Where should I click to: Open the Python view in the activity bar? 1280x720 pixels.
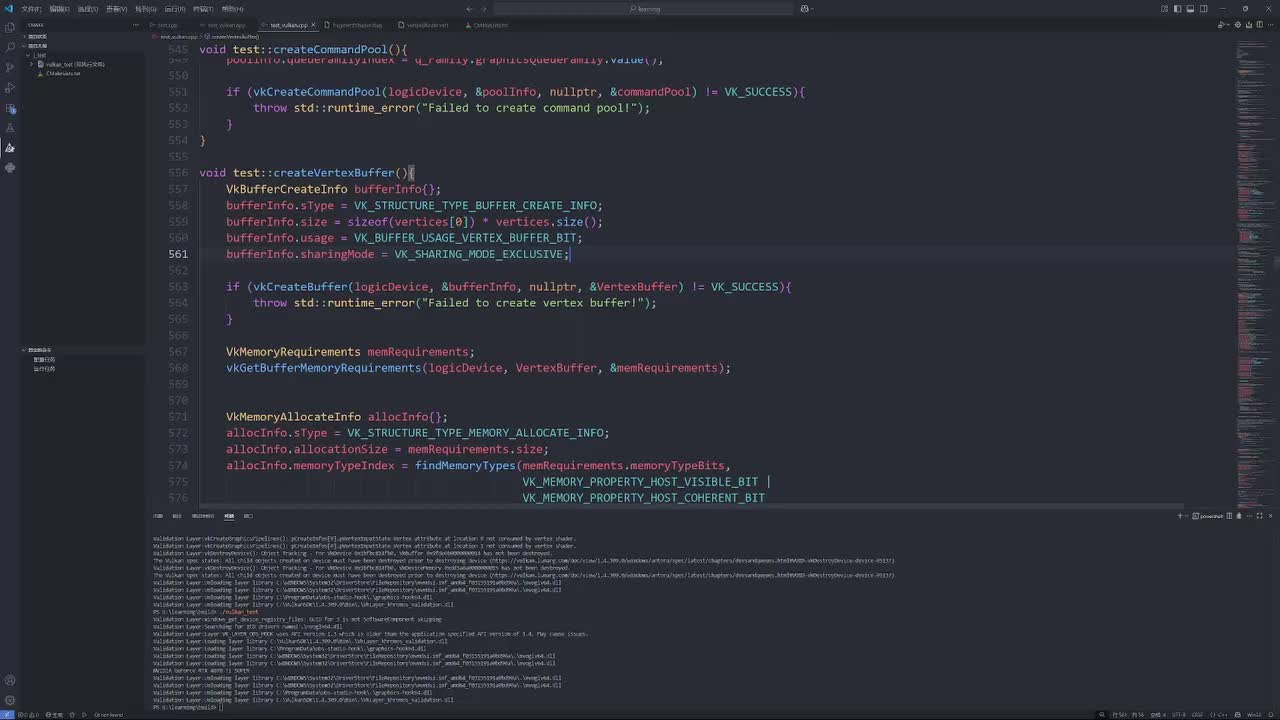tap(10, 168)
